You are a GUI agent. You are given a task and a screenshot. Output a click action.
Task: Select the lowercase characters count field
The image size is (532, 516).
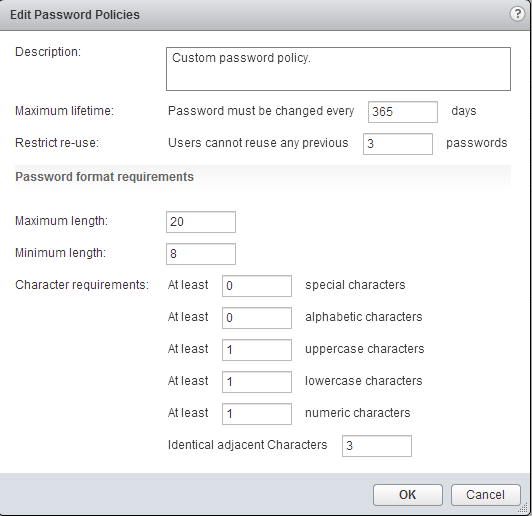point(257,382)
